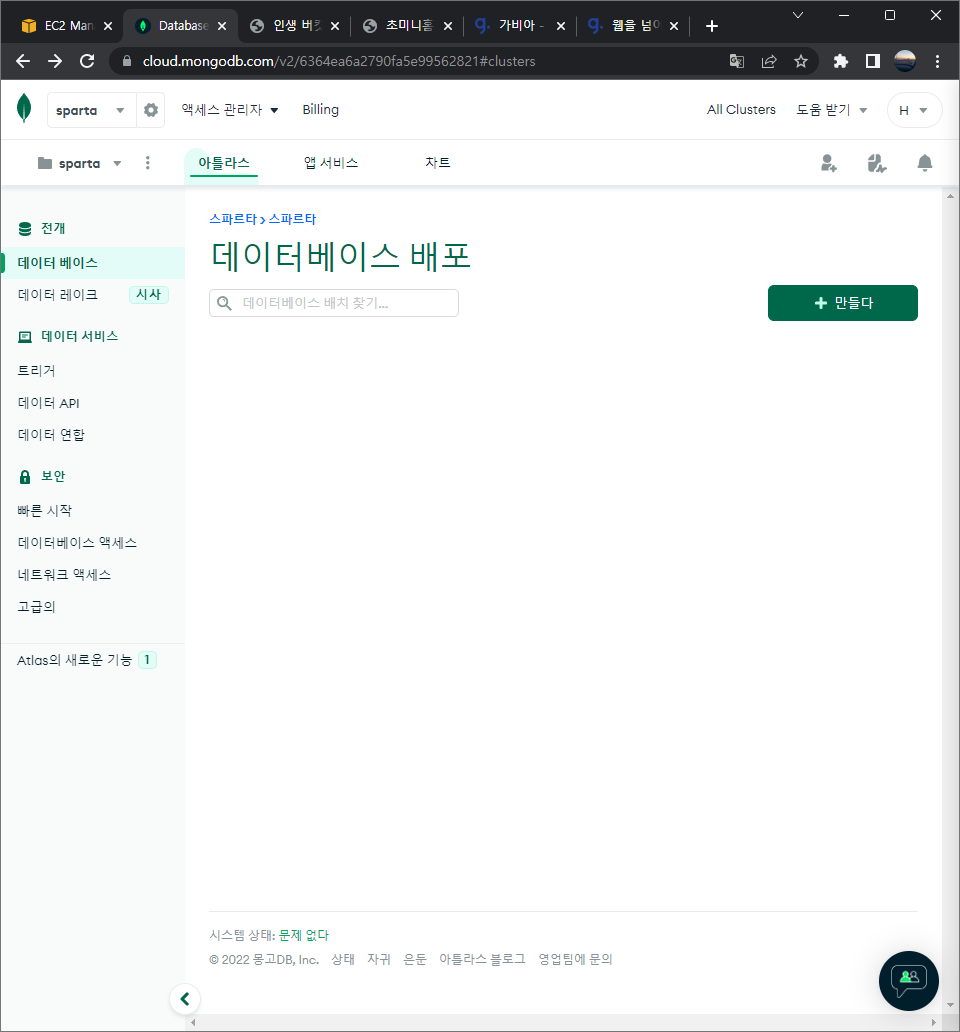960x1032 pixels.
Task: Open the 상태 footer link
Action: (x=343, y=960)
